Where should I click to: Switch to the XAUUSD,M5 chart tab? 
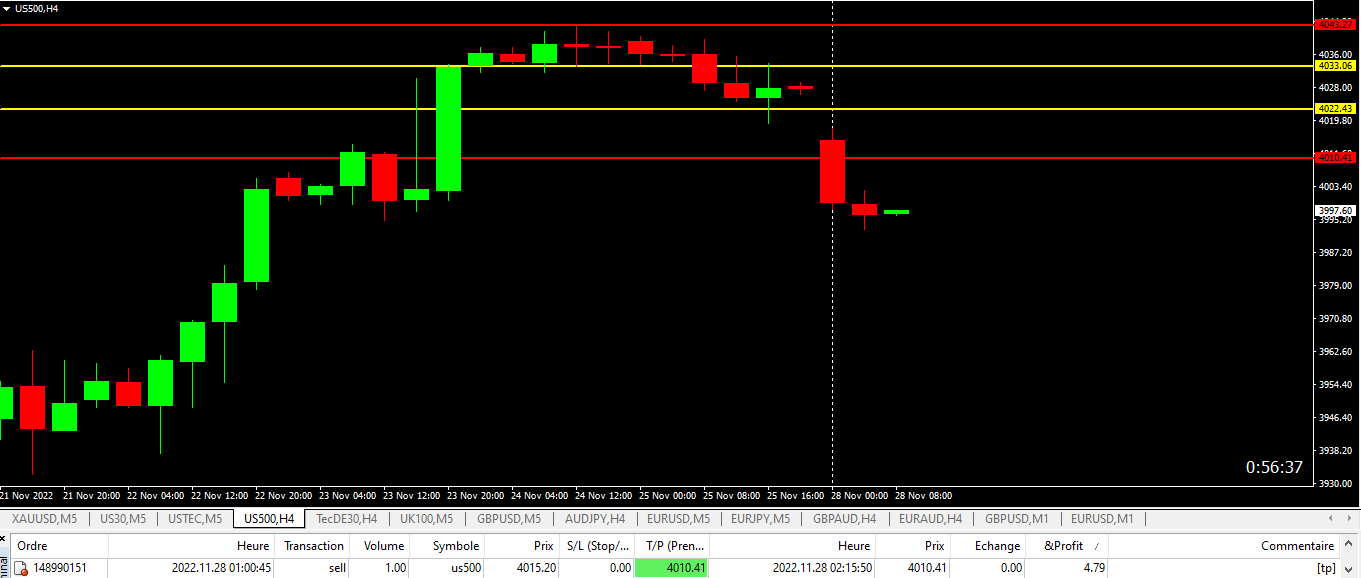(44, 518)
